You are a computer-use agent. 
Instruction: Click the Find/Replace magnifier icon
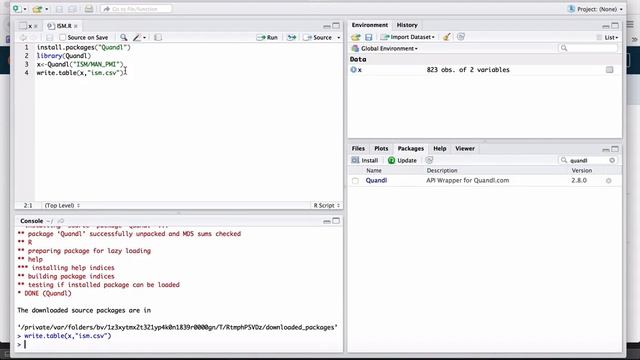pyautogui.click(x=123, y=38)
